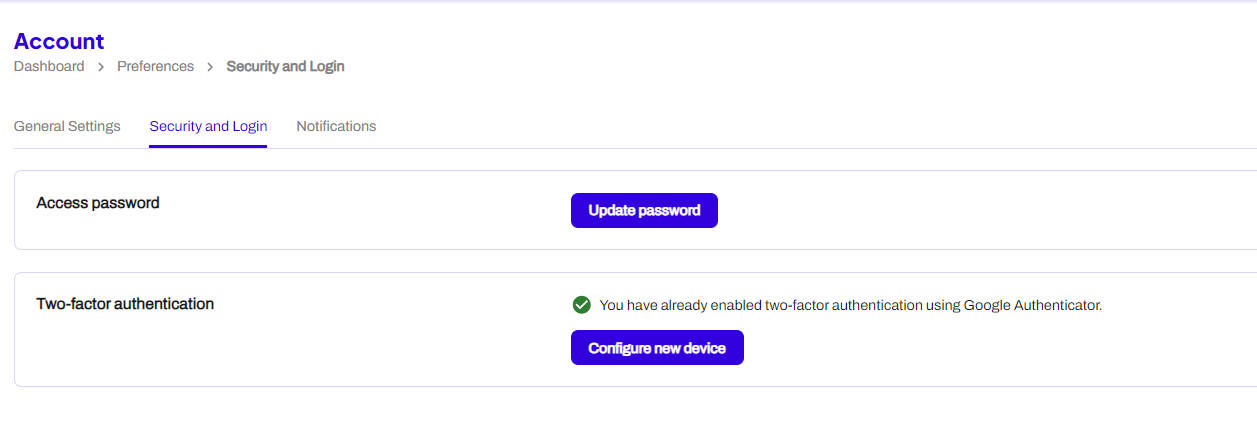Select the Security and Login tab

point(208,126)
